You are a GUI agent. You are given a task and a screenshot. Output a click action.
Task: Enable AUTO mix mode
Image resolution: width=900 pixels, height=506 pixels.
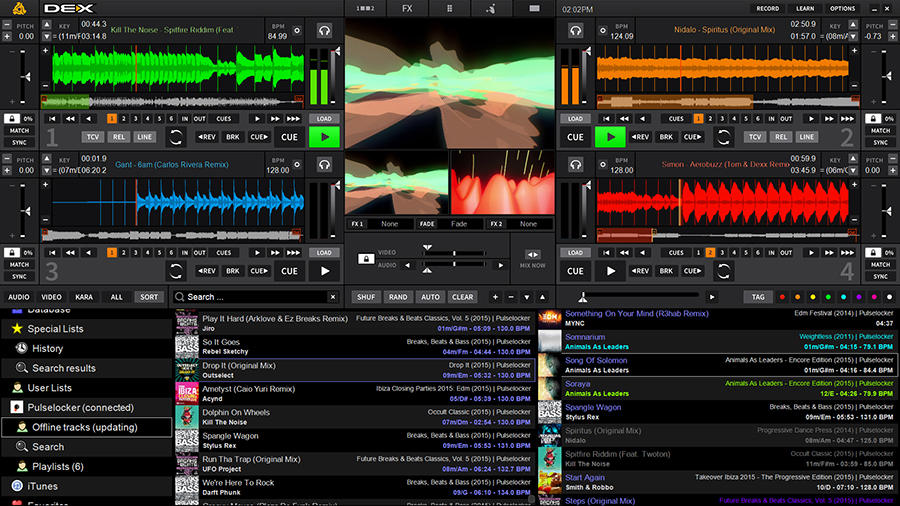coord(430,297)
